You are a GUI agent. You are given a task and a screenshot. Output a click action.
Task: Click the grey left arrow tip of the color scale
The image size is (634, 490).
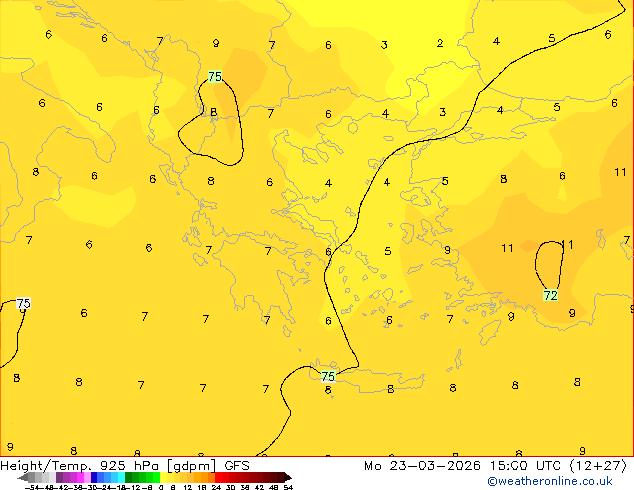click(23, 478)
